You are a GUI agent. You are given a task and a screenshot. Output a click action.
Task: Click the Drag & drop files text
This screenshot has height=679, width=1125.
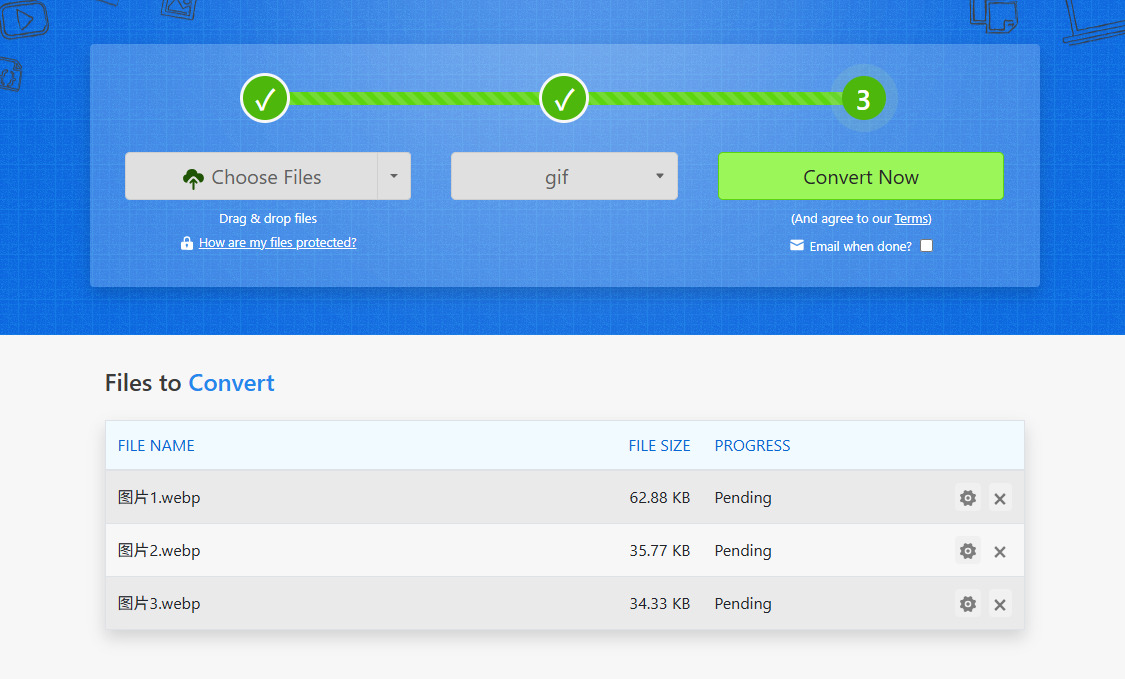coord(268,218)
